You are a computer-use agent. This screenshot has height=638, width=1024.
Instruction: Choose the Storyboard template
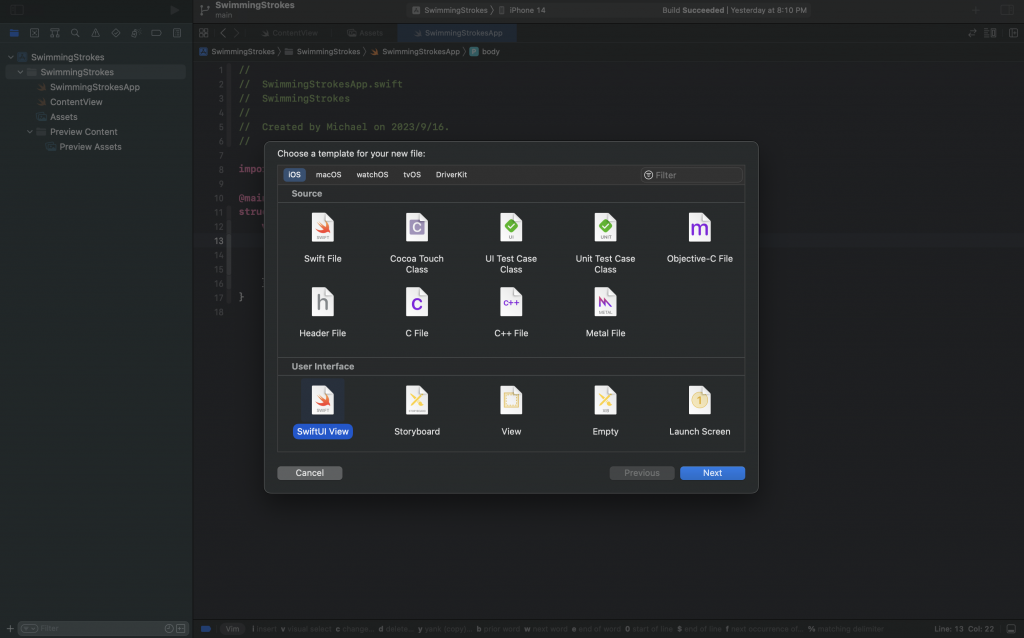(417, 411)
